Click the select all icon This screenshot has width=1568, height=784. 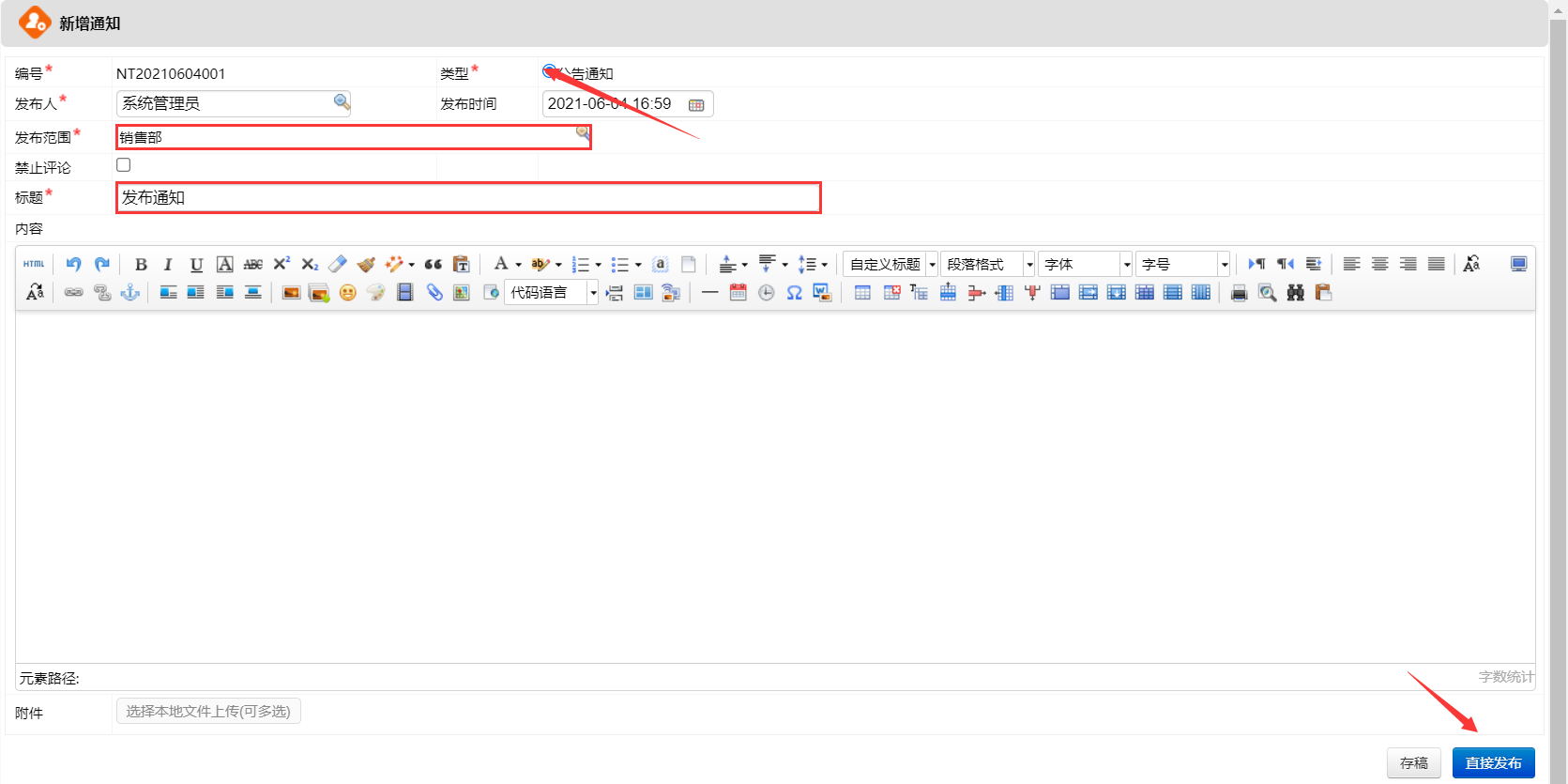pos(660,264)
